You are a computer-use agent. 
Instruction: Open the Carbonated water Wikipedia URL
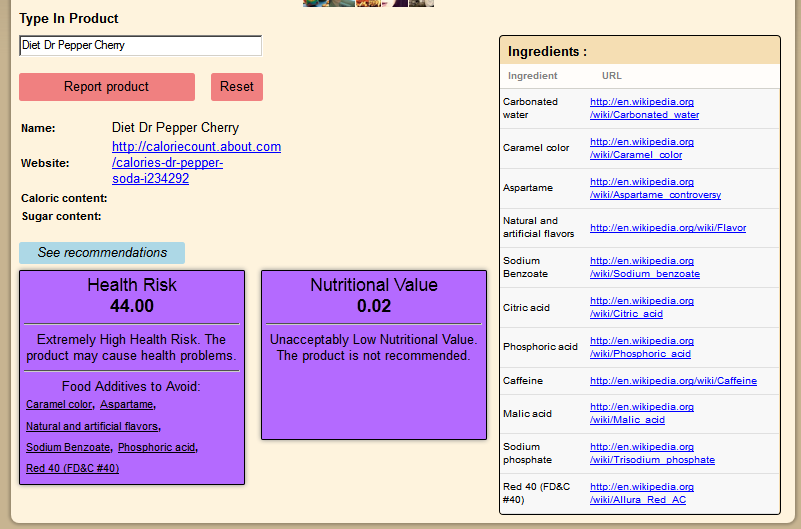(644, 108)
